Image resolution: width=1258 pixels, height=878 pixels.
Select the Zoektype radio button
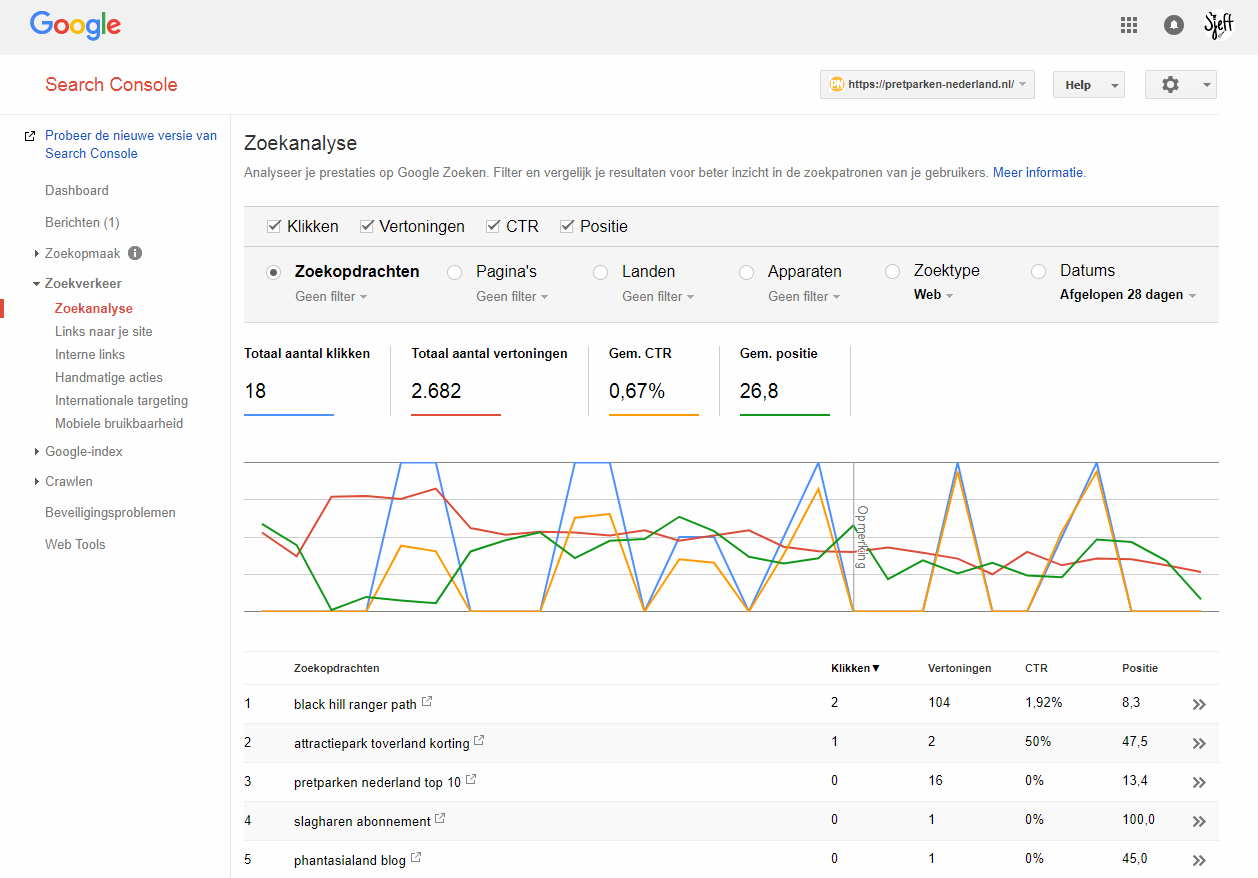pyautogui.click(x=892, y=272)
